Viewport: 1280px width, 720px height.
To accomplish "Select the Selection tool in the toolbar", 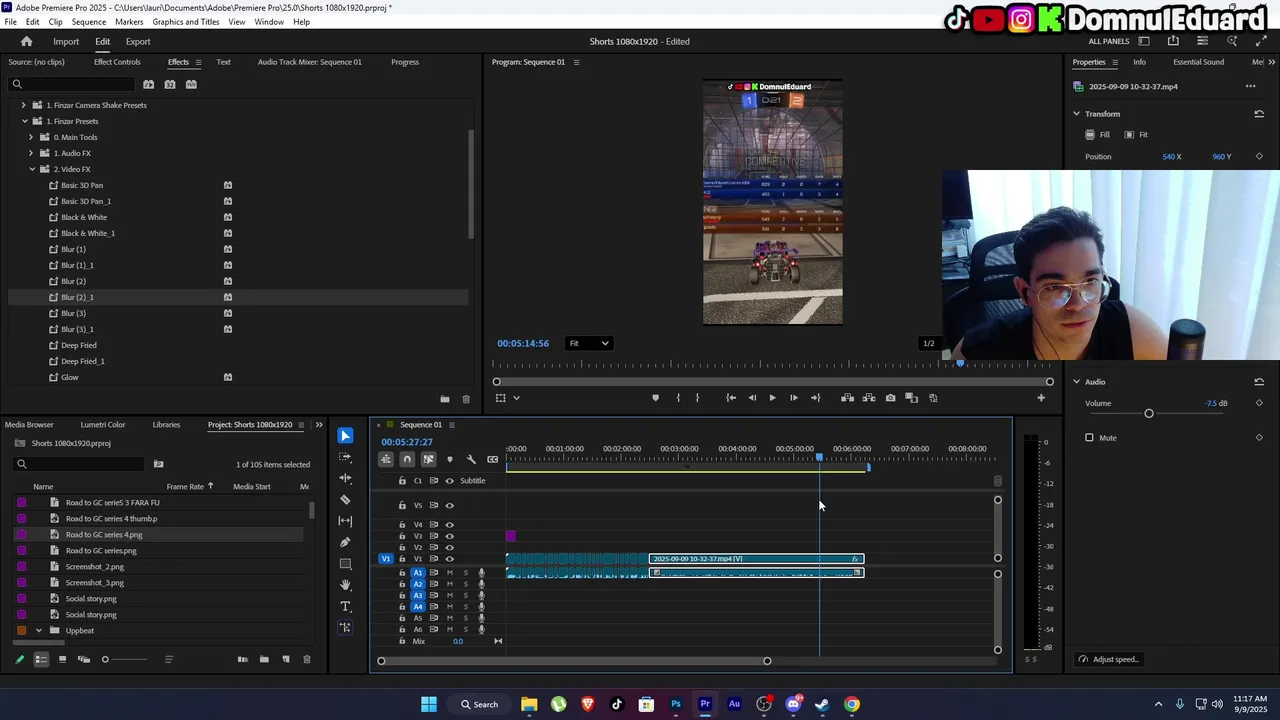I will pyautogui.click(x=345, y=436).
